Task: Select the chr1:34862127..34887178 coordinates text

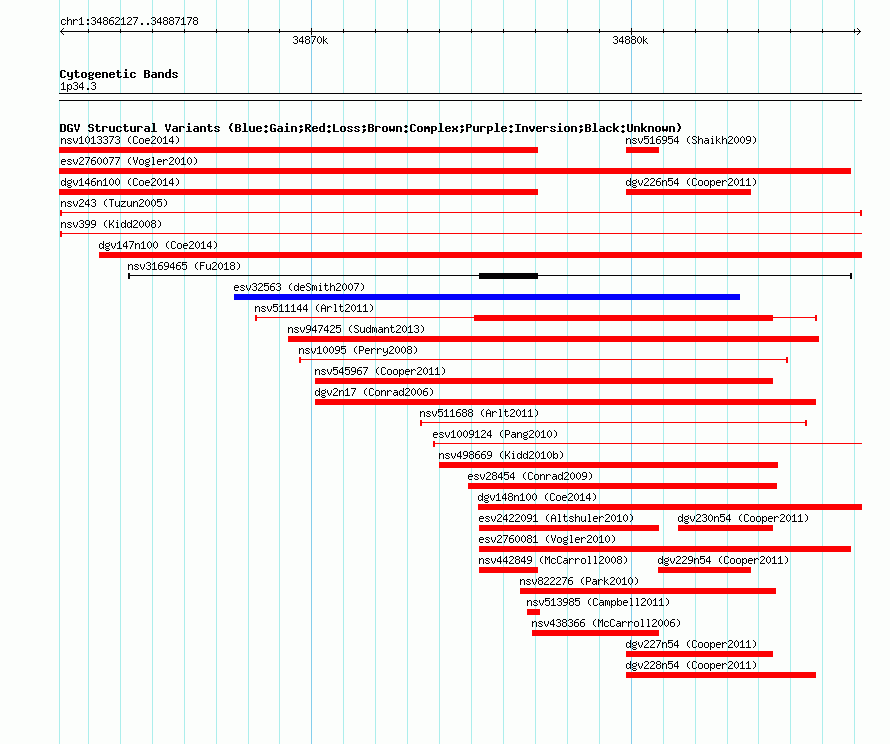Action: (x=129, y=22)
